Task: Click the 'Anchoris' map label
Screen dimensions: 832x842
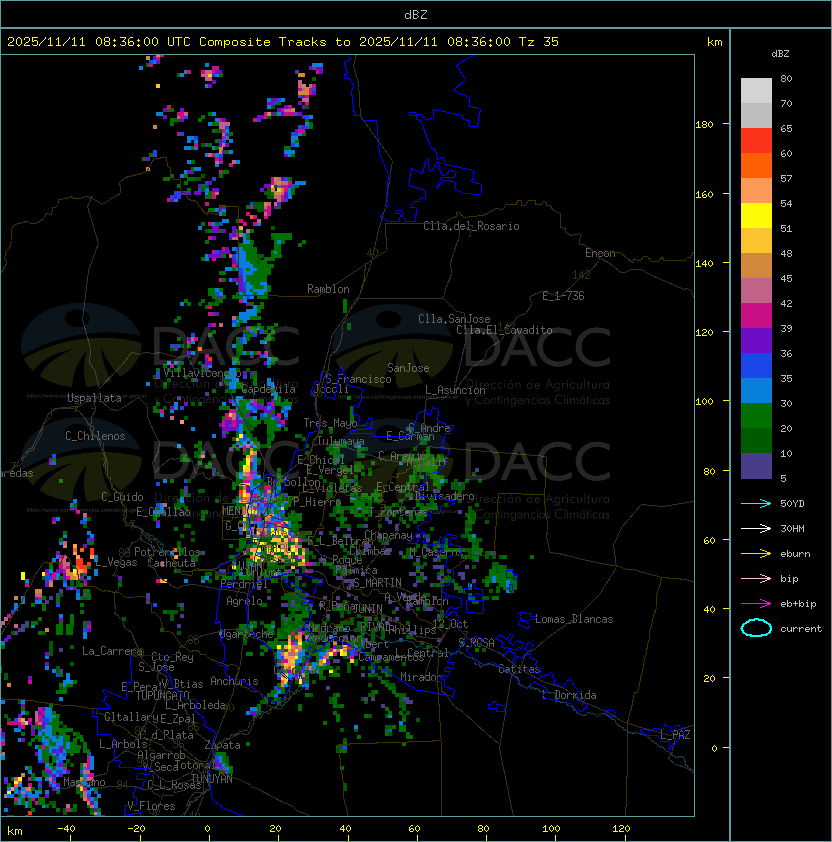Action: 234,681
